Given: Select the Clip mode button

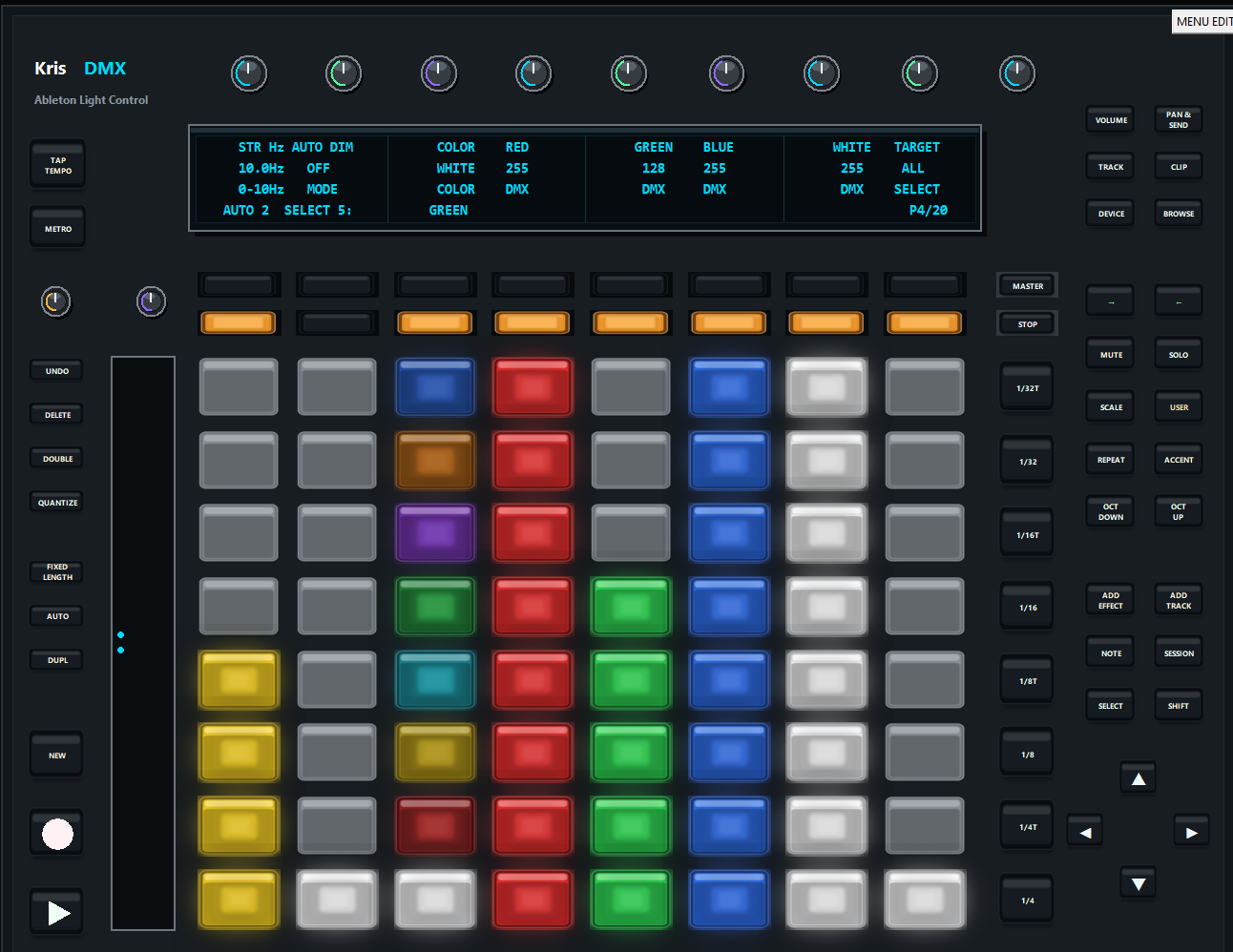Looking at the screenshot, I should click(1178, 167).
